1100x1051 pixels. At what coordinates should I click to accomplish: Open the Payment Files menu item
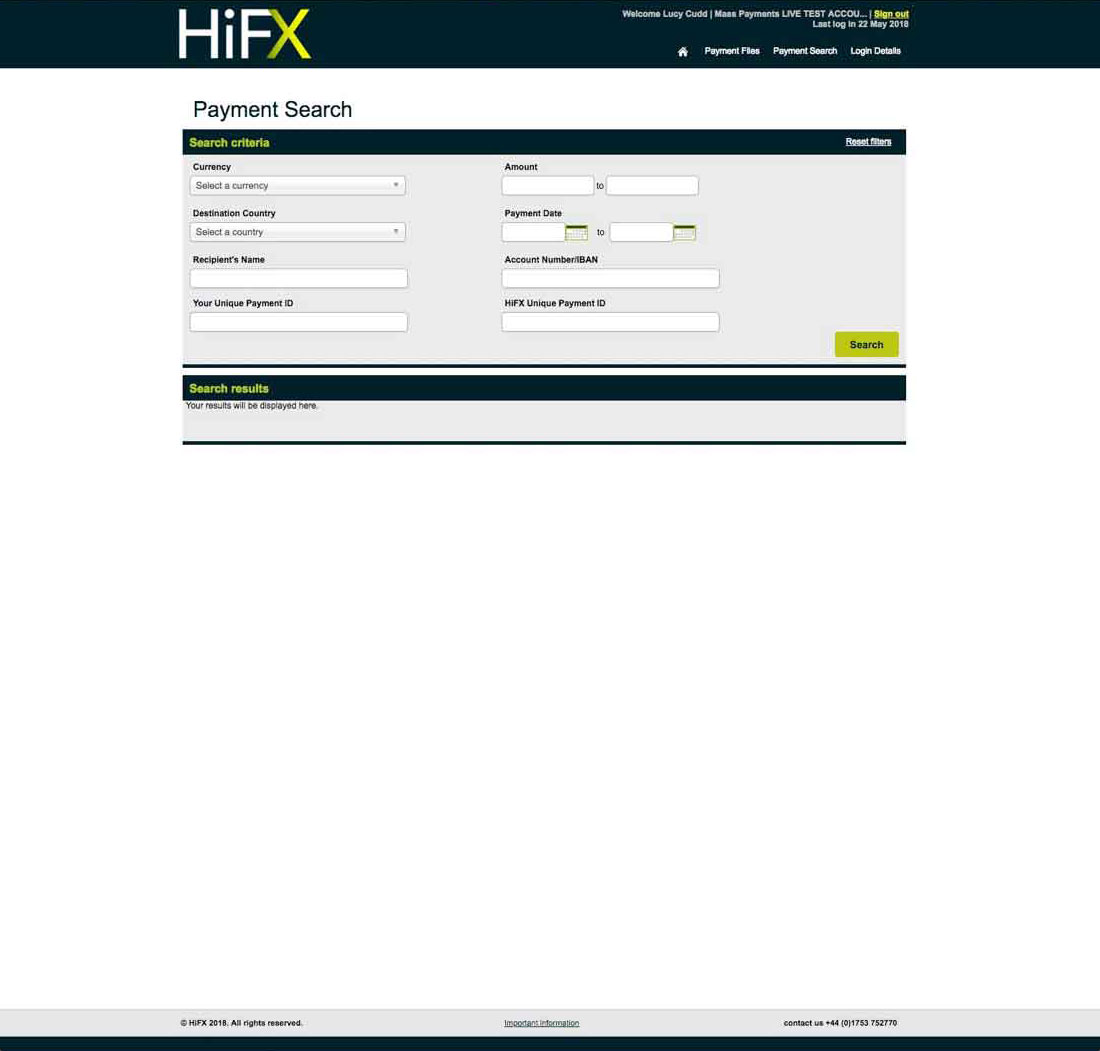click(731, 51)
